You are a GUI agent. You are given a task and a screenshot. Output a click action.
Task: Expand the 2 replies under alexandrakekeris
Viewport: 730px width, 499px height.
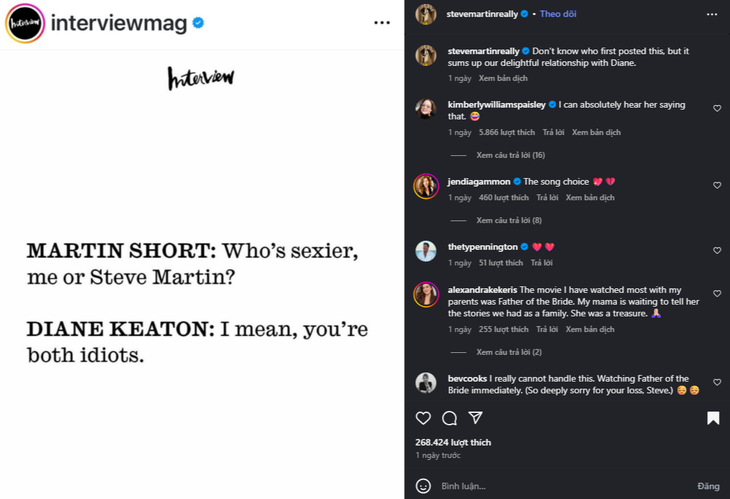(x=508, y=352)
